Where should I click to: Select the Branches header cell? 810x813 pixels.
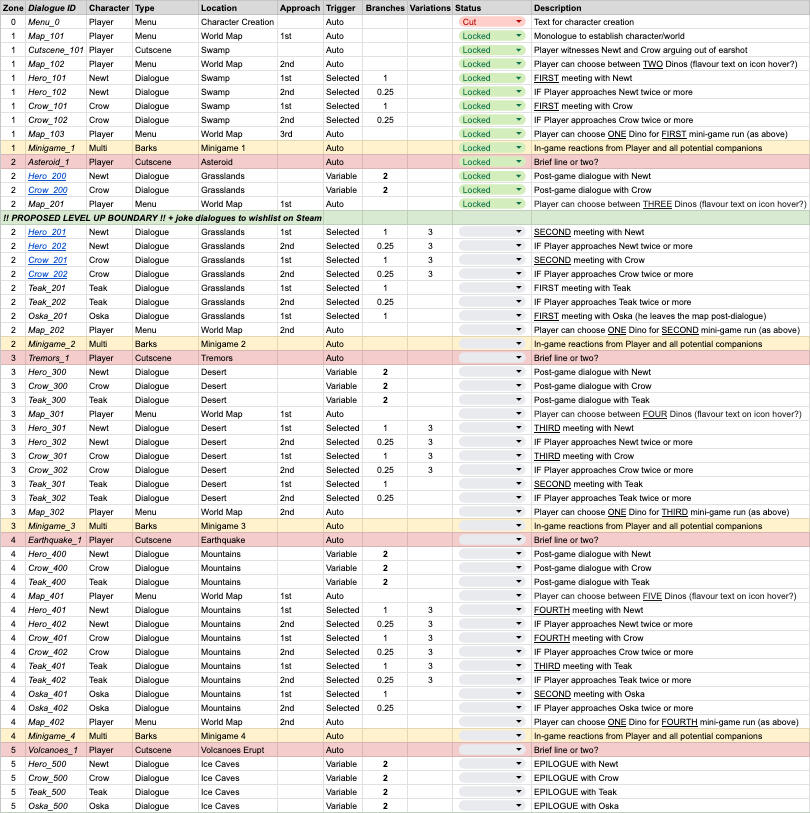(385, 7)
